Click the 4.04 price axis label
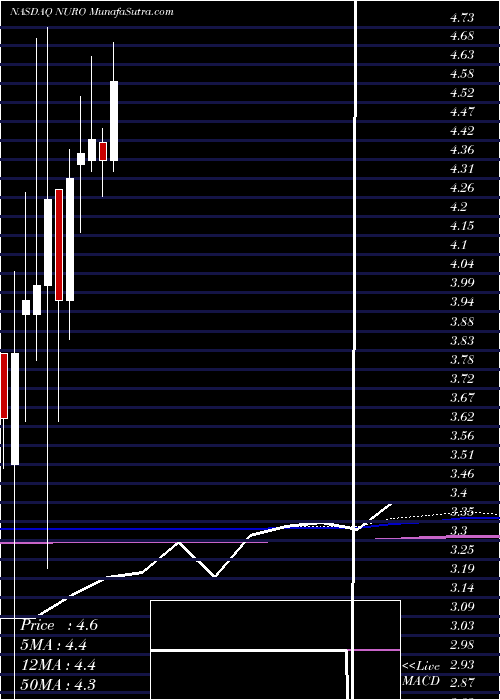The image size is (500, 700). click(x=462, y=264)
